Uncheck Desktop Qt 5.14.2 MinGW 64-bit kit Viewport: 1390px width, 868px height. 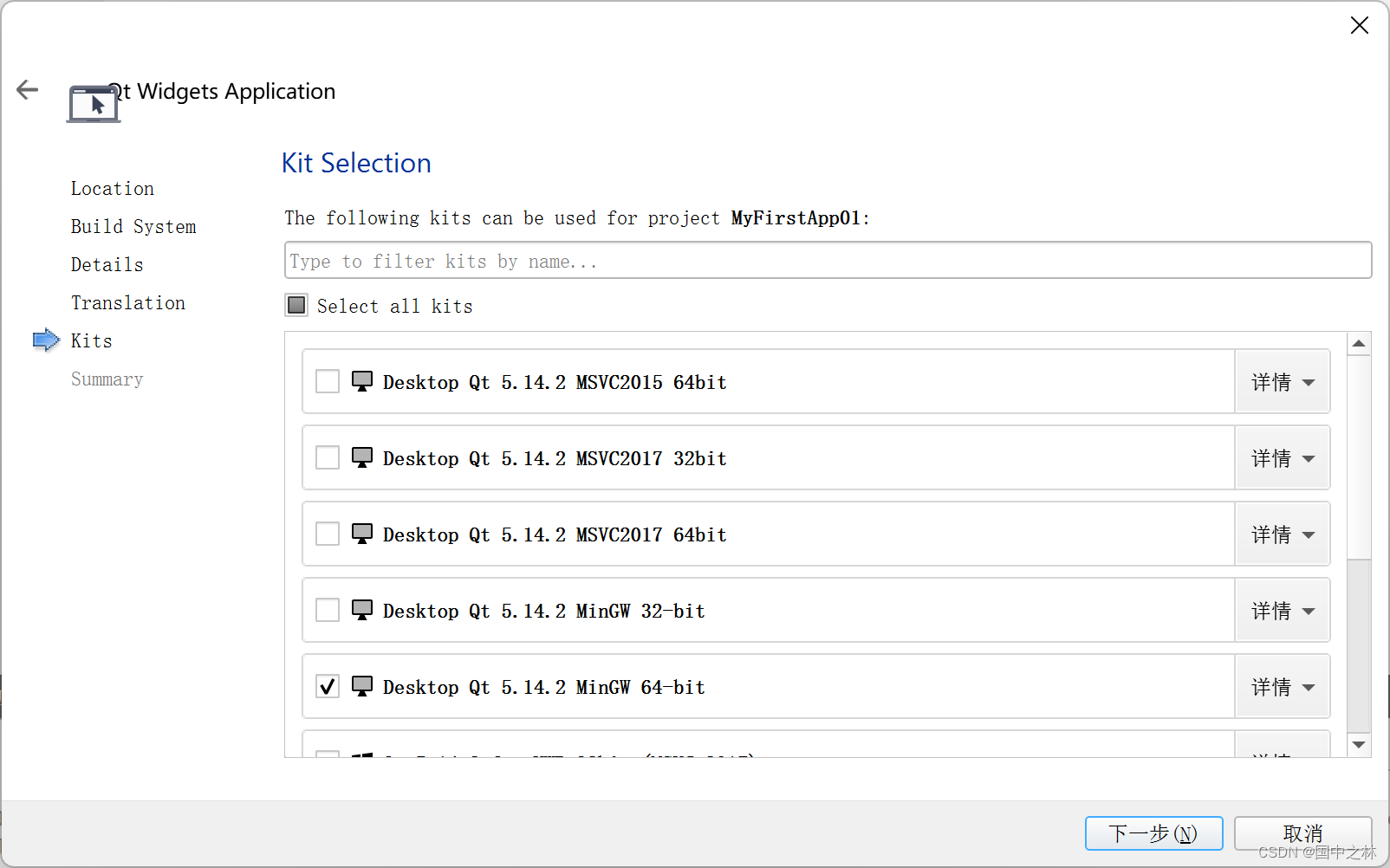pyautogui.click(x=328, y=686)
